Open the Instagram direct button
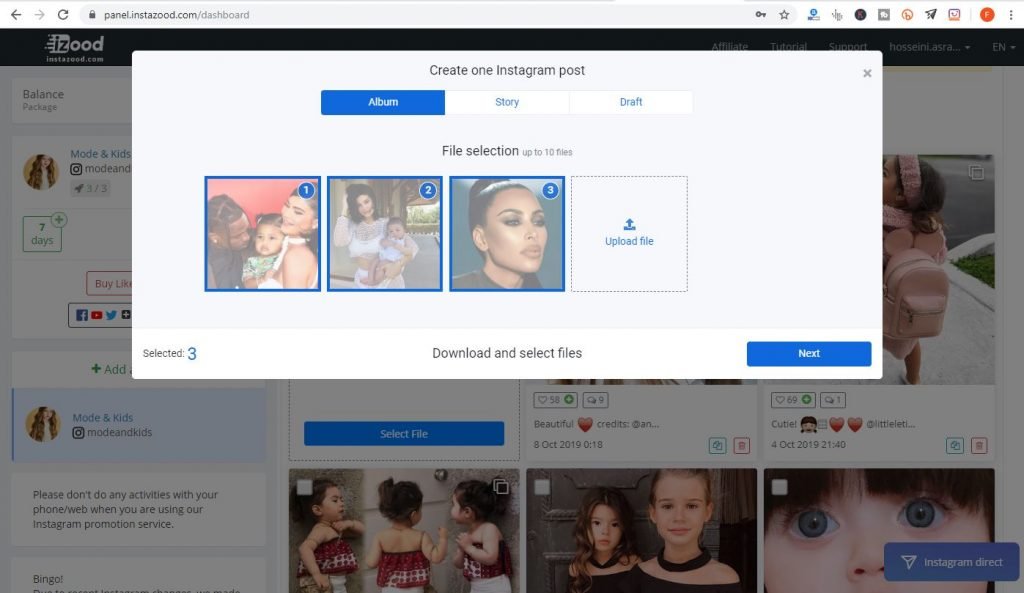Screen dimensions: 1024x593 (951, 562)
